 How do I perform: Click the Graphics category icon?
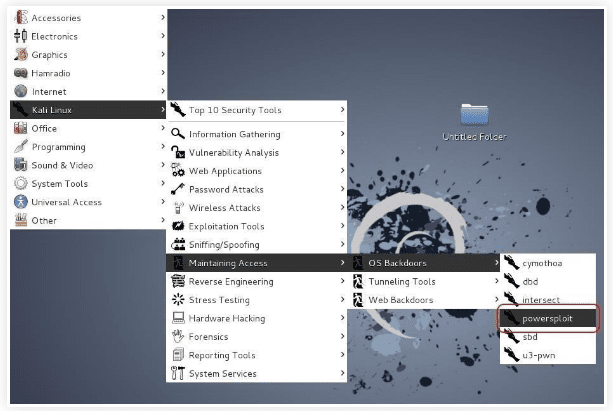pos(20,55)
